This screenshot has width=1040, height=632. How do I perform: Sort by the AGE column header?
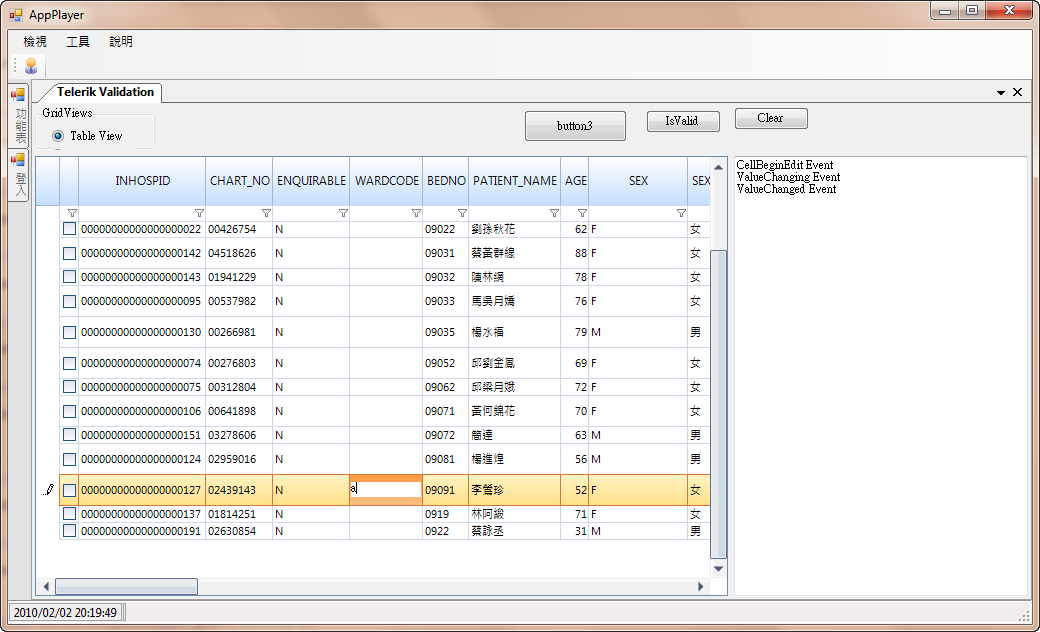click(575, 180)
